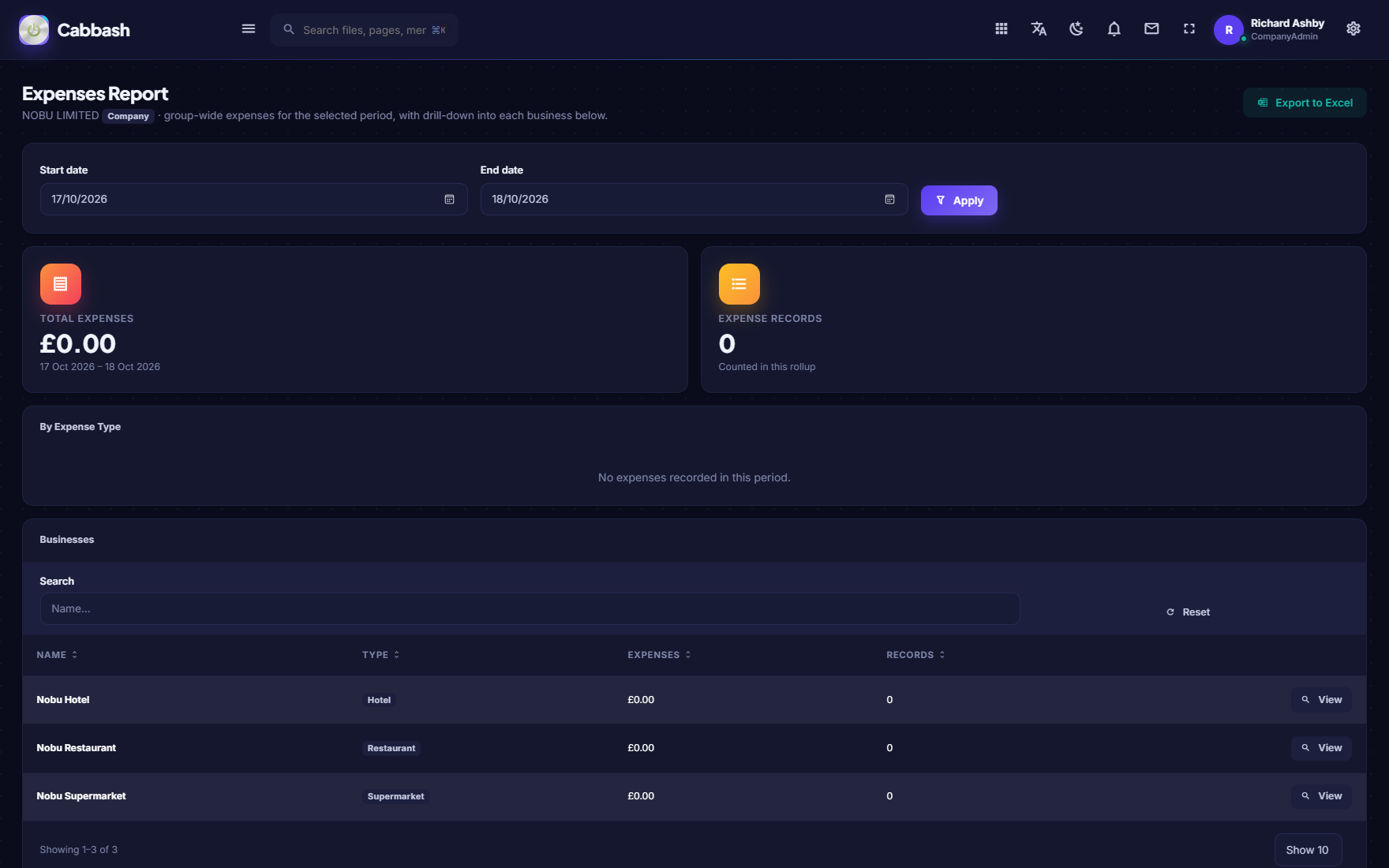This screenshot has width=1389, height=868.
Task: Click the Expense Records card icon
Action: tap(739, 284)
